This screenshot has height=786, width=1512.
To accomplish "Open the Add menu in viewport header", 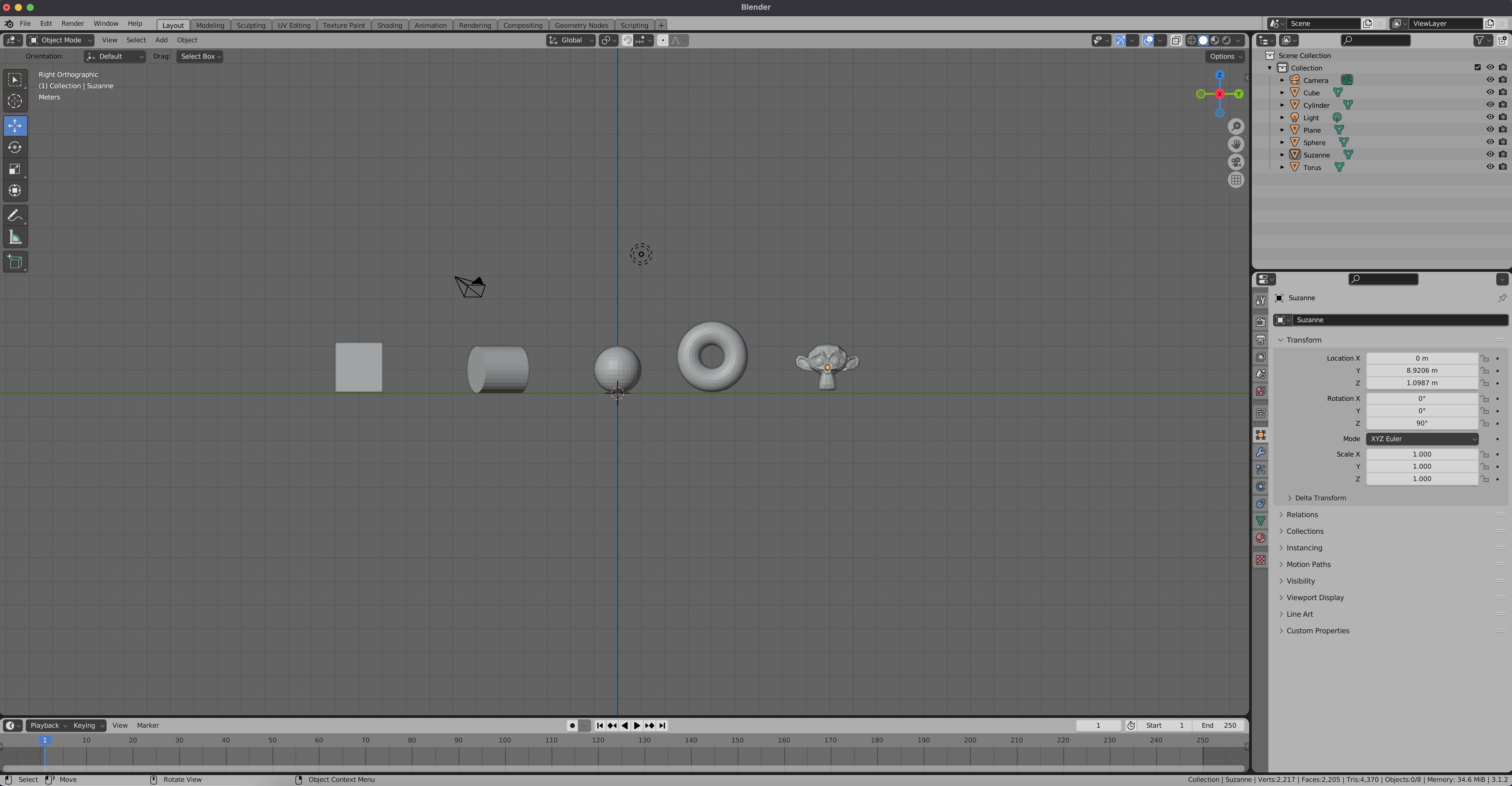I will click(161, 40).
